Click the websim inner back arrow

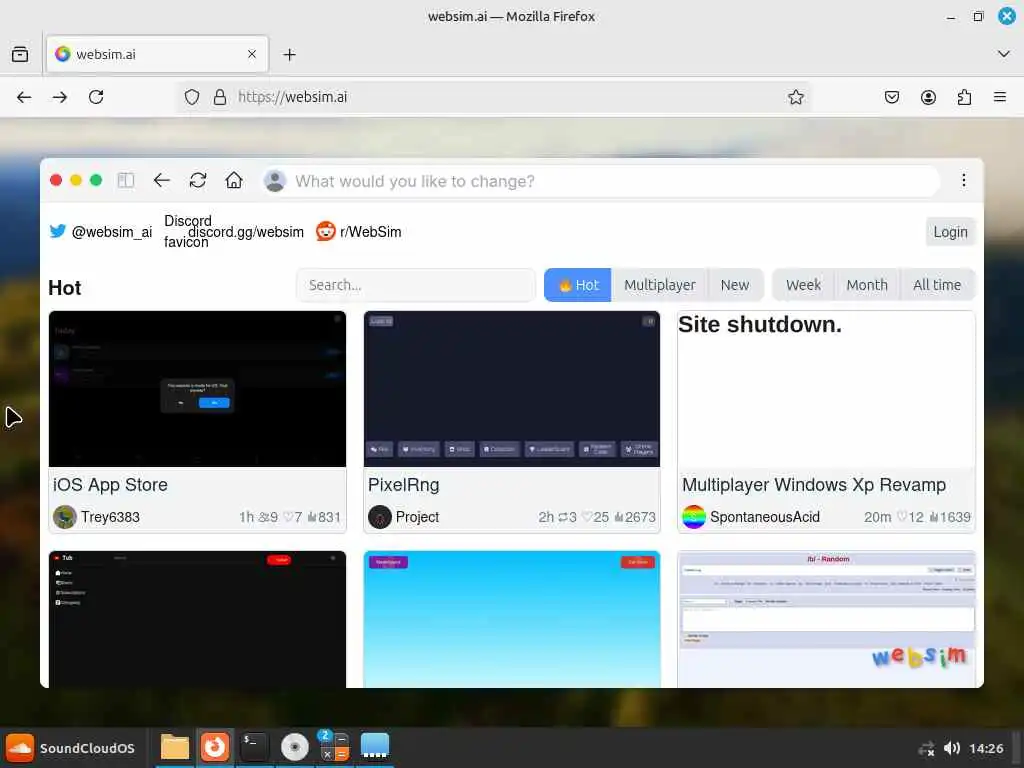pos(161,180)
